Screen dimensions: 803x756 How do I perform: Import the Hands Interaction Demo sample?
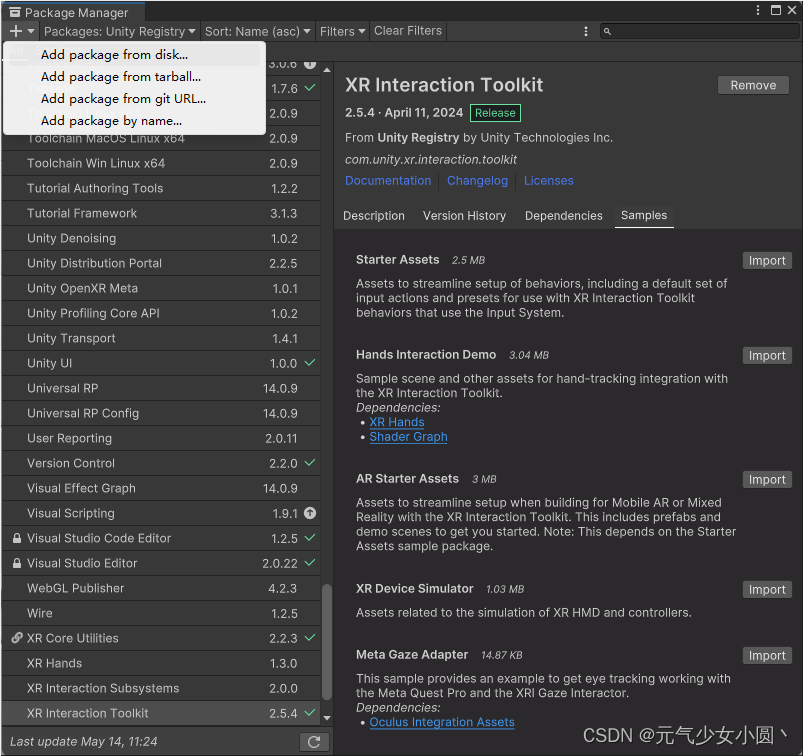pos(767,355)
